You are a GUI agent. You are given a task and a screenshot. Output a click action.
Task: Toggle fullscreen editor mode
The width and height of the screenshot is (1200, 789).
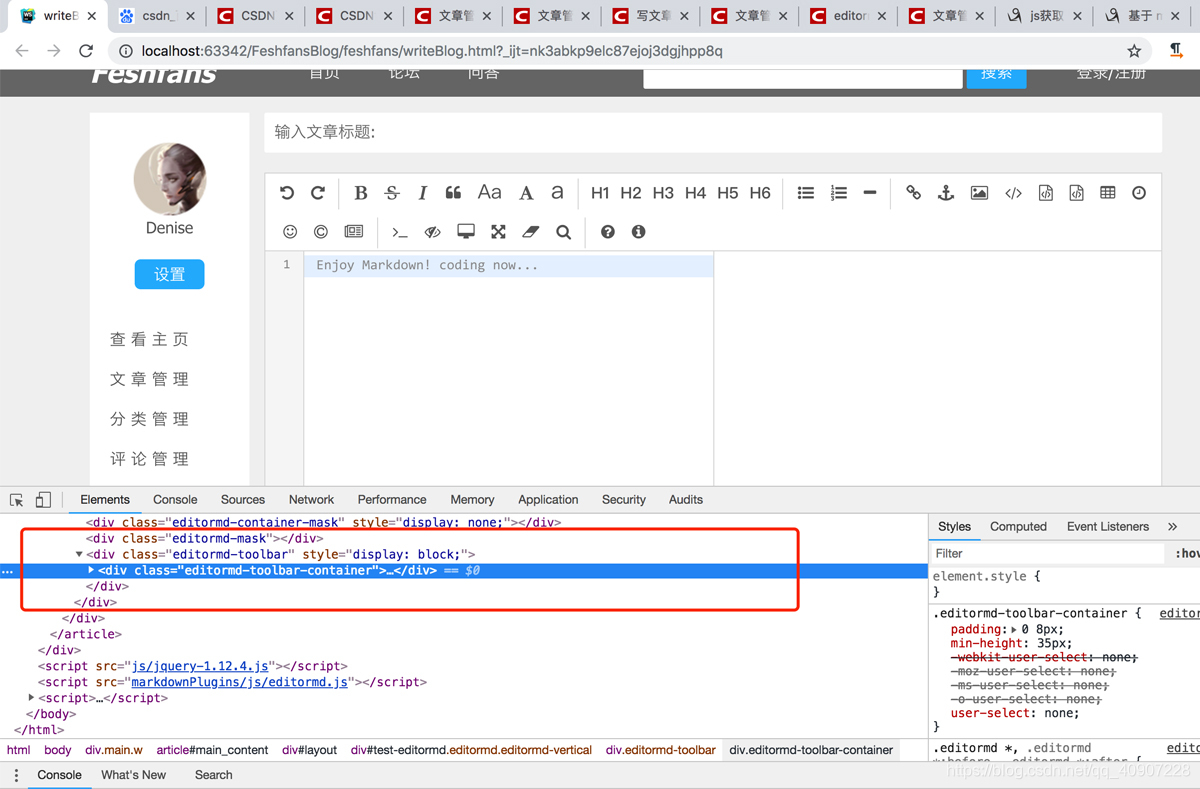click(498, 232)
